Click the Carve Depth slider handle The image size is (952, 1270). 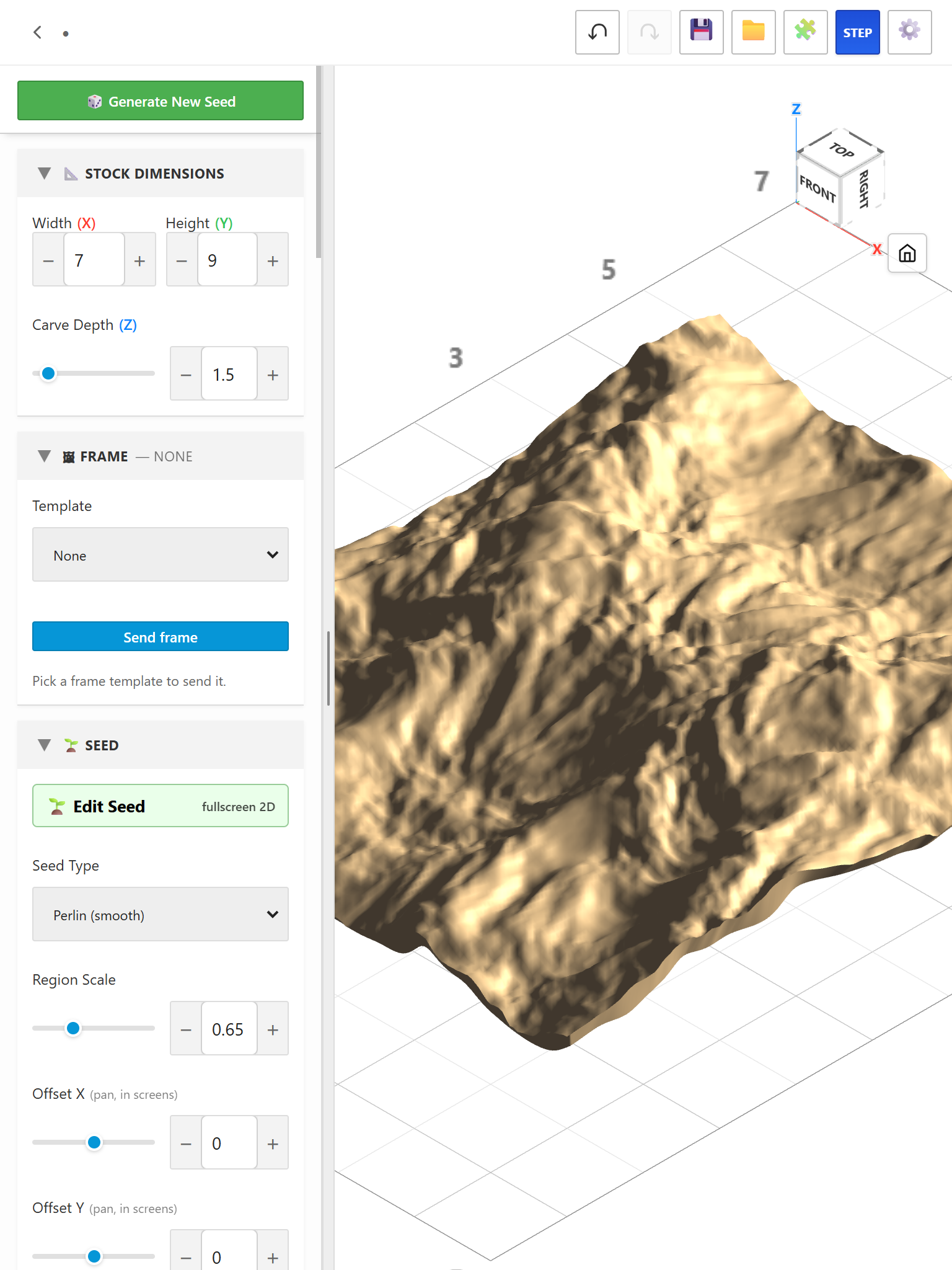click(x=48, y=373)
